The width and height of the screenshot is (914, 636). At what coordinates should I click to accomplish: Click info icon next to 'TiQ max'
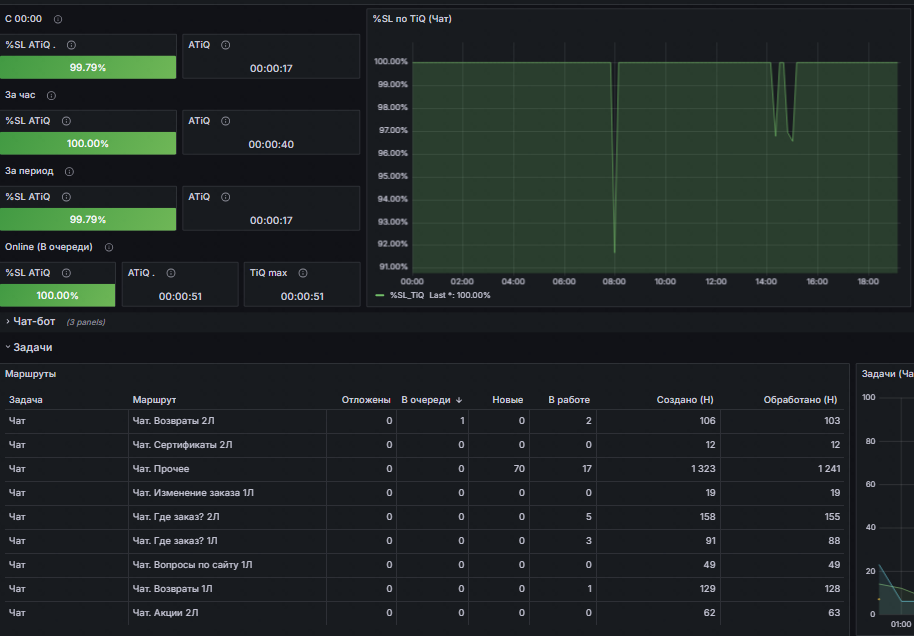coord(303,273)
